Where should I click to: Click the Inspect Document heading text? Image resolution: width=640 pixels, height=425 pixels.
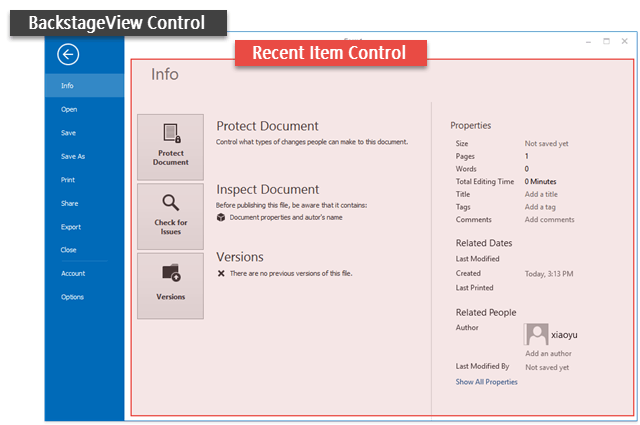268,189
